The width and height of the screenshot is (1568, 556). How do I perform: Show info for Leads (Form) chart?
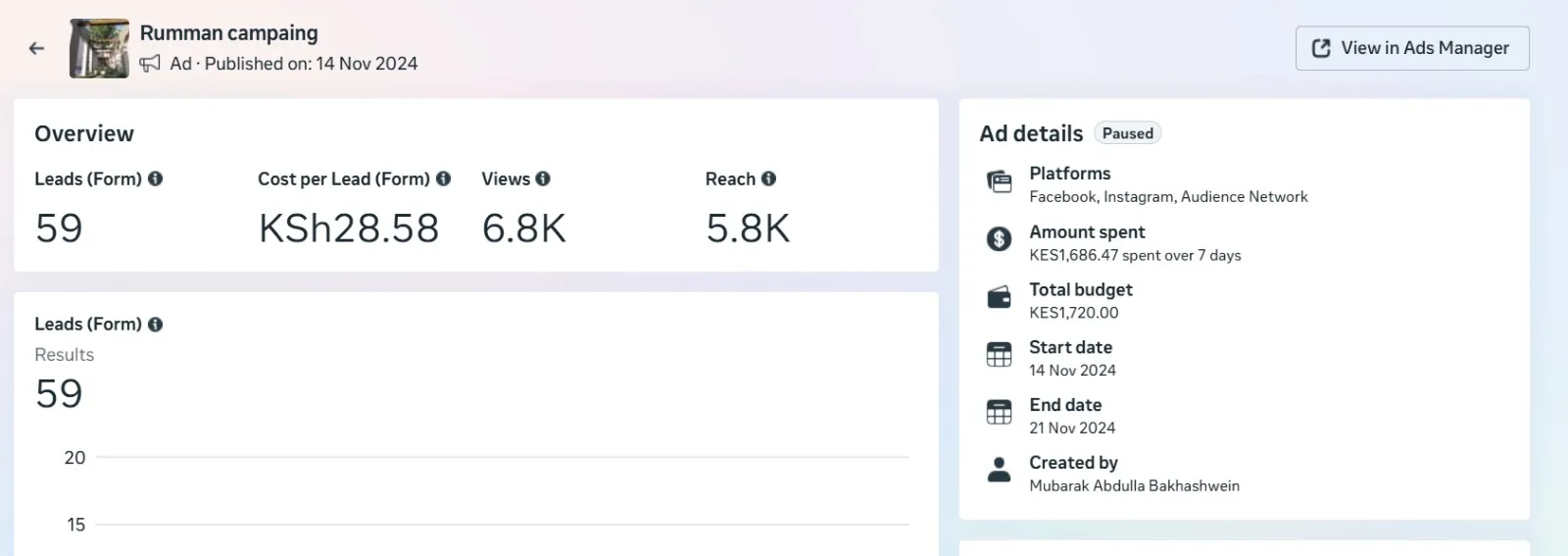pyautogui.click(x=155, y=324)
